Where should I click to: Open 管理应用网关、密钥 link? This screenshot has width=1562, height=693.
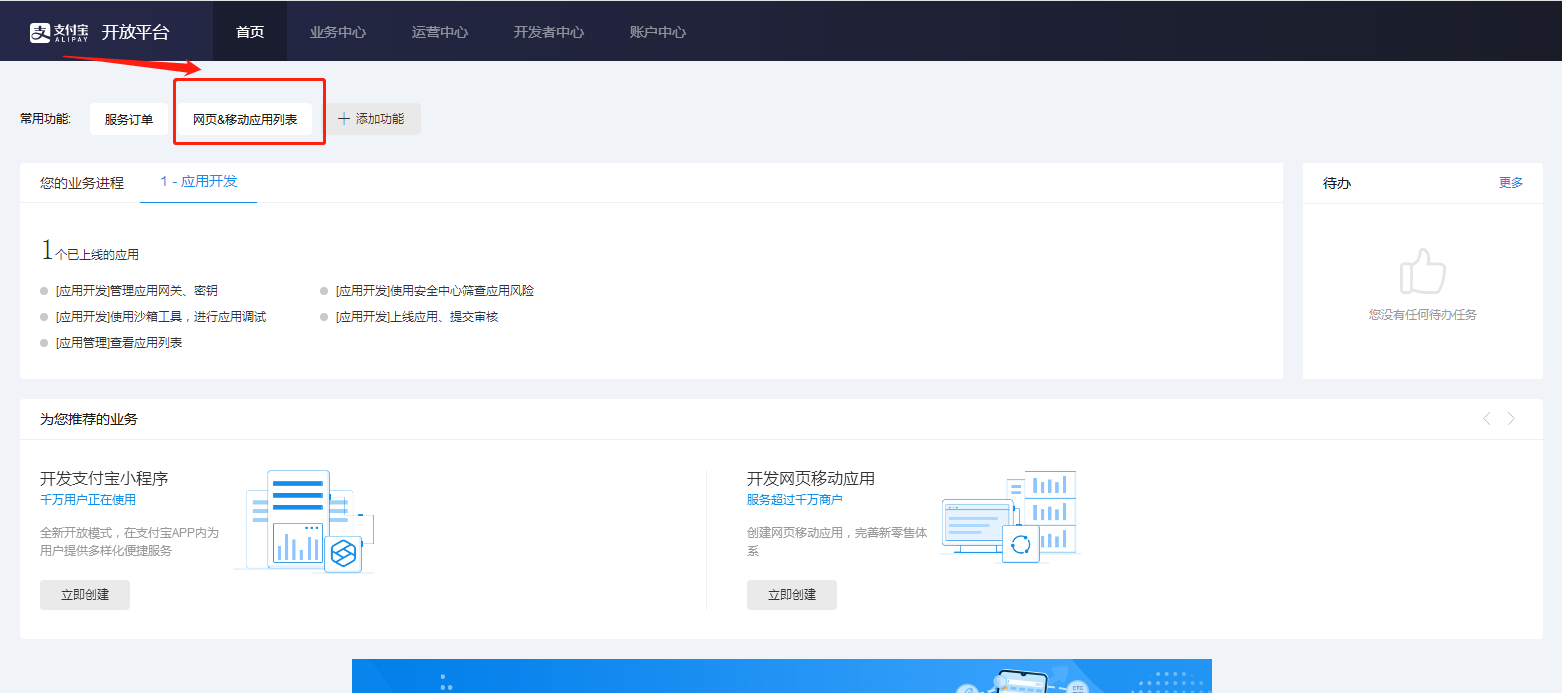click(137, 291)
